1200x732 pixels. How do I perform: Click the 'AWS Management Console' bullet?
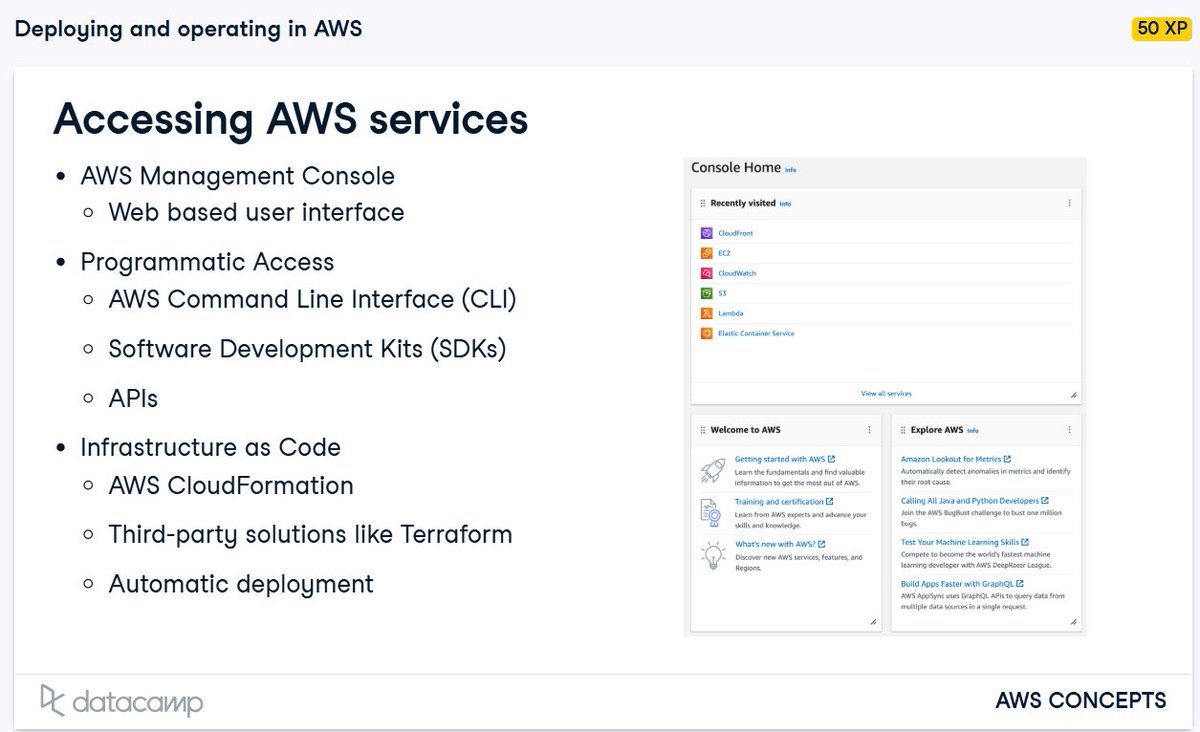237,176
